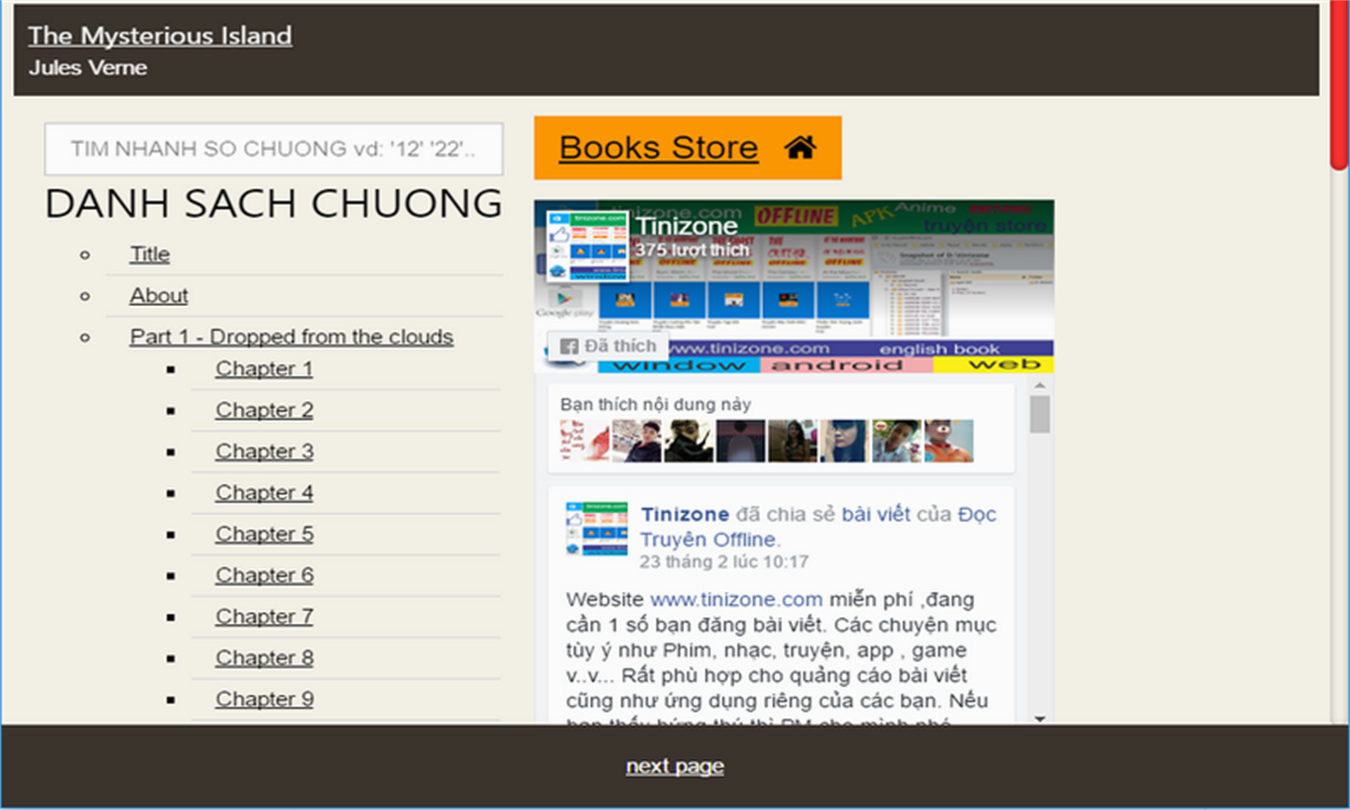Open Part 1 - Dropped from the clouds
Image resolution: width=1350 pixels, height=810 pixels.
(291, 337)
